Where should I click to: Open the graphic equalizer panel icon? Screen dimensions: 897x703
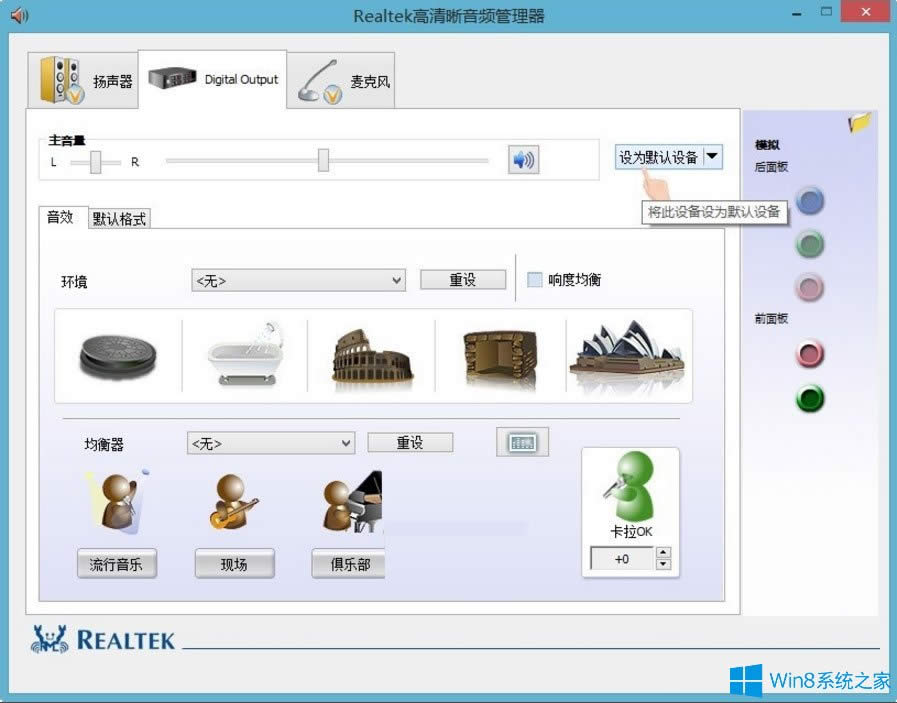[x=522, y=442]
